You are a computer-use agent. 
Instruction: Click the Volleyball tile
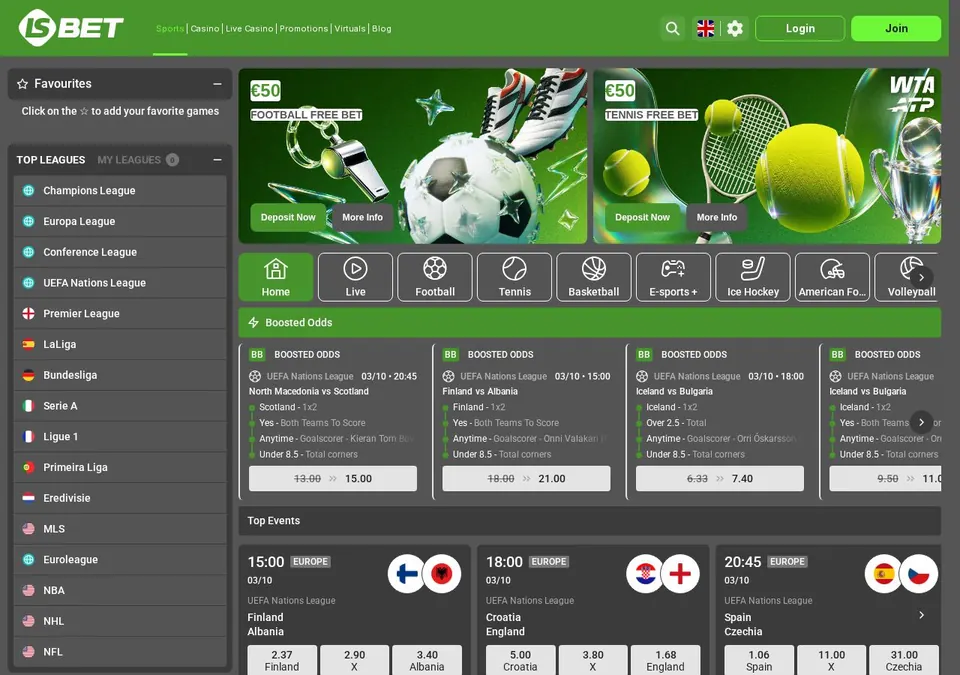pos(906,277)
